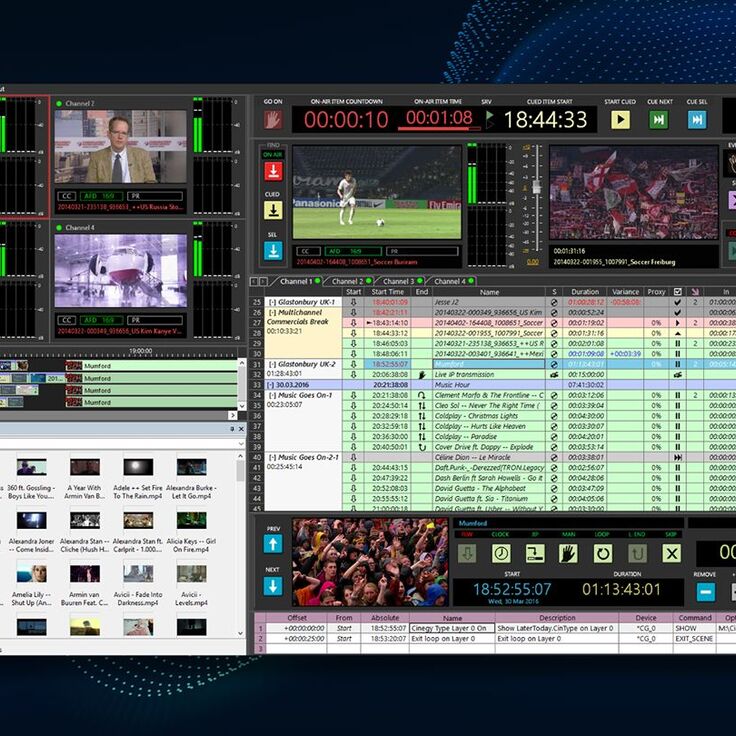Viewport: 736px width, 736px height.
Task: Collapse the Music Goes On-2-1 block
Action: [272, 457]
